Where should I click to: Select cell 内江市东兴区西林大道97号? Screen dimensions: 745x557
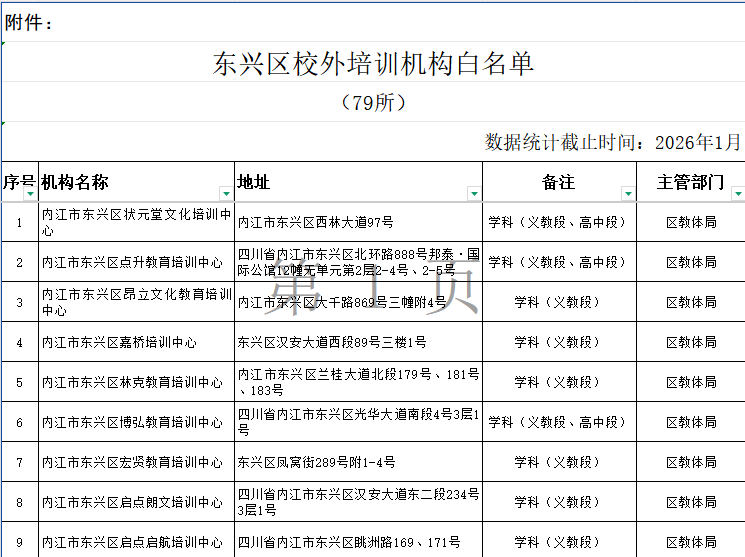pos(358,222)
